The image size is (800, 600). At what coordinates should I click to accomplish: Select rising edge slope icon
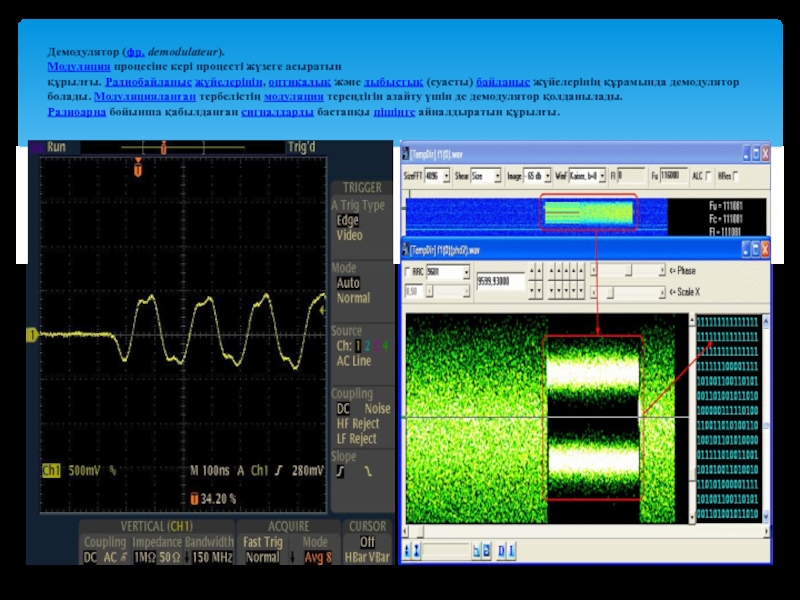click(341, 471)
